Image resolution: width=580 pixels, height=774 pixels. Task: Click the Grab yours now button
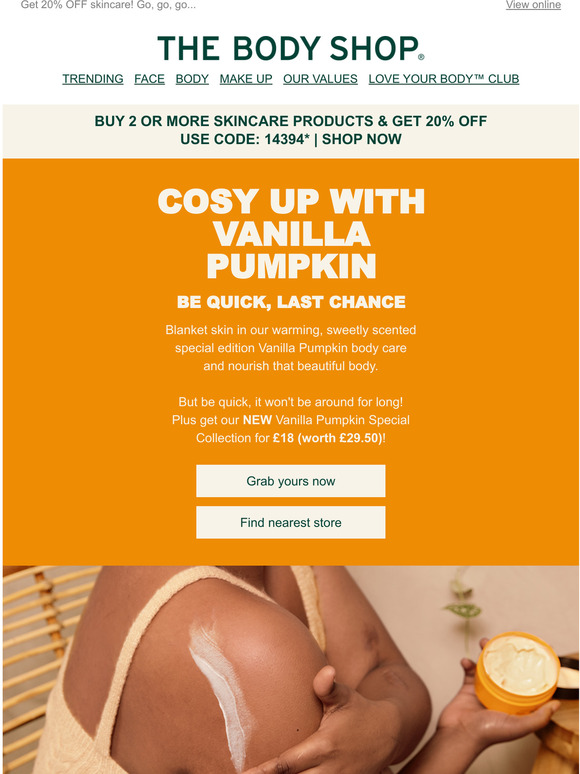tap(291, 481)
